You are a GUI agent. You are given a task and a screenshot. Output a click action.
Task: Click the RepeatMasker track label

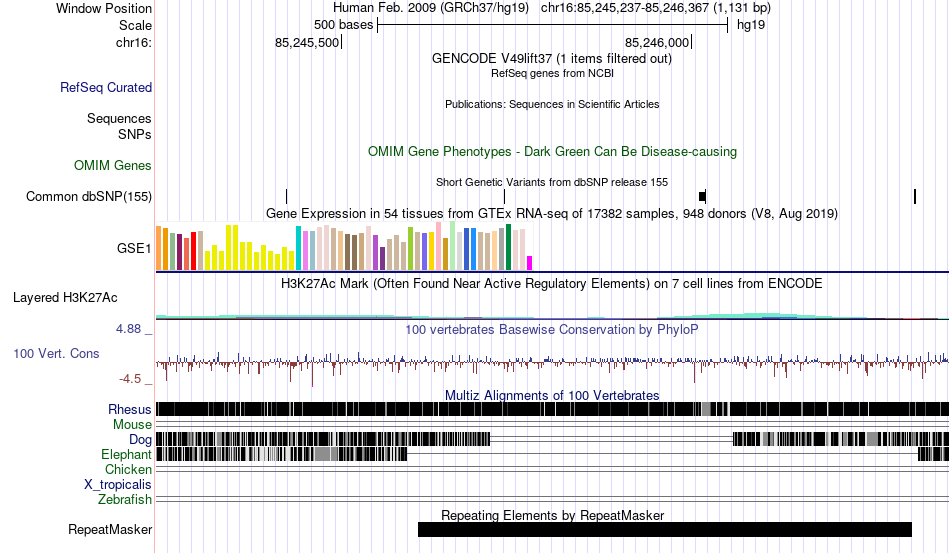(110, 529)
